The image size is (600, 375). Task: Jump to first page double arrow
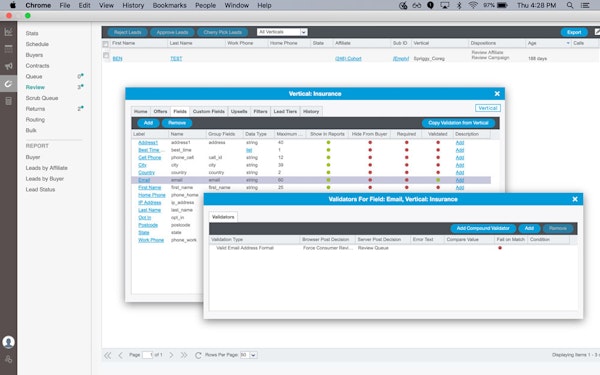point(108,355)
